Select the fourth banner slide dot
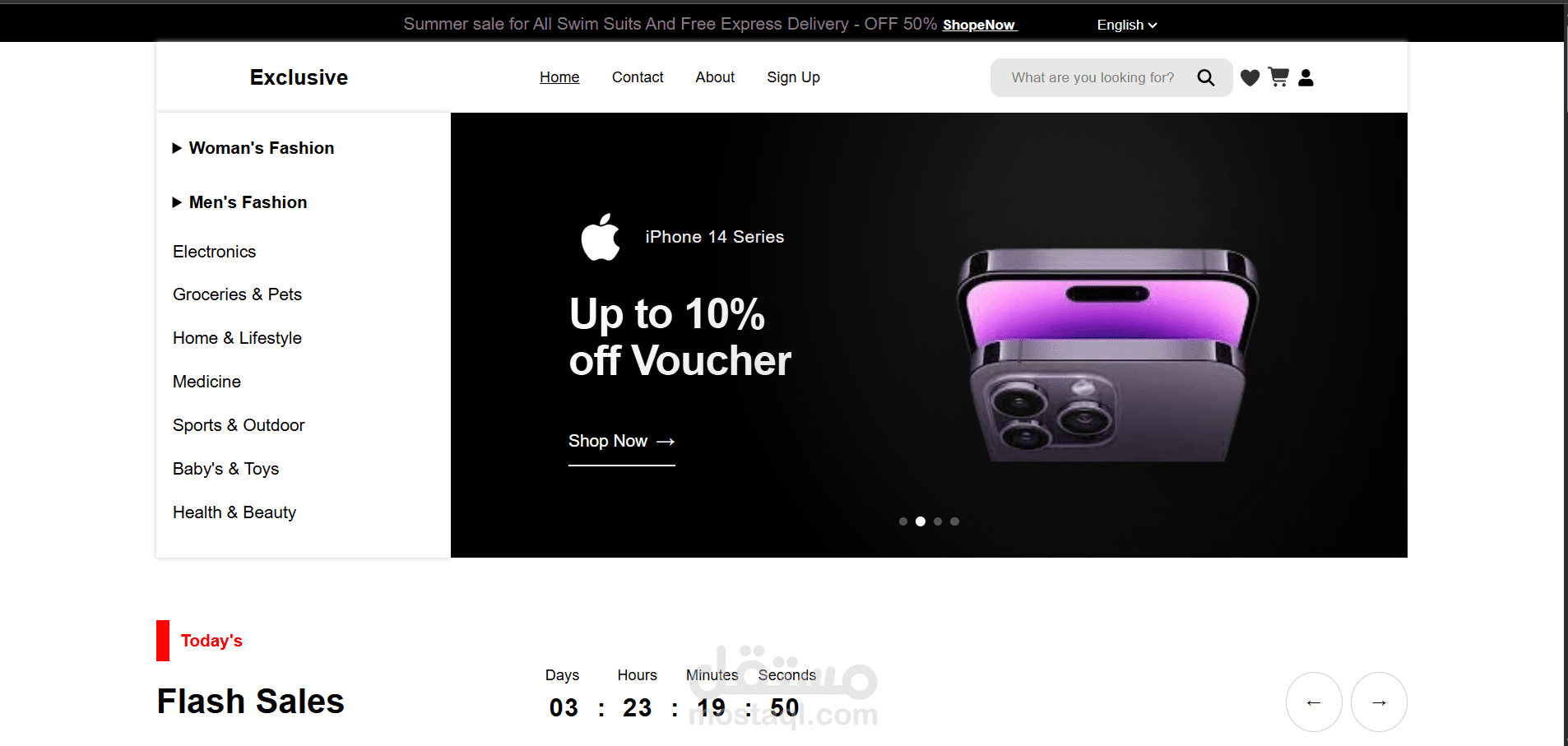1568x746 pixels. coord(954,521)
